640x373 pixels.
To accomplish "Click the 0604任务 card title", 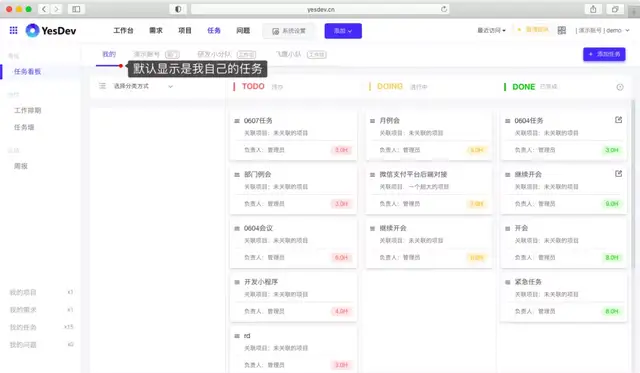I will 529,120.
